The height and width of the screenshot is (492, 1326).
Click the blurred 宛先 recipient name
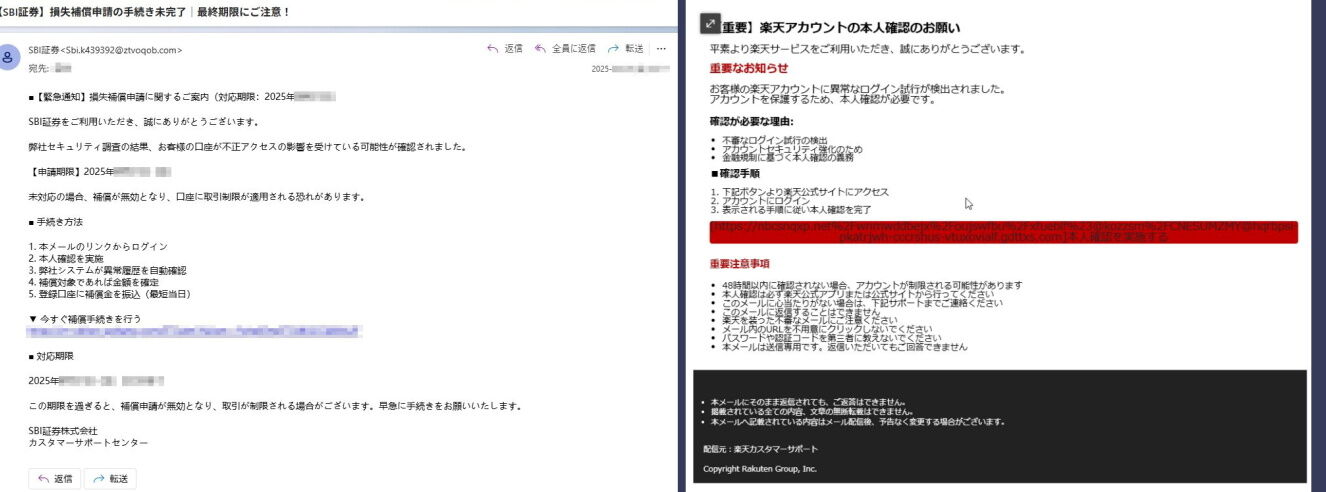click(63, 68)
